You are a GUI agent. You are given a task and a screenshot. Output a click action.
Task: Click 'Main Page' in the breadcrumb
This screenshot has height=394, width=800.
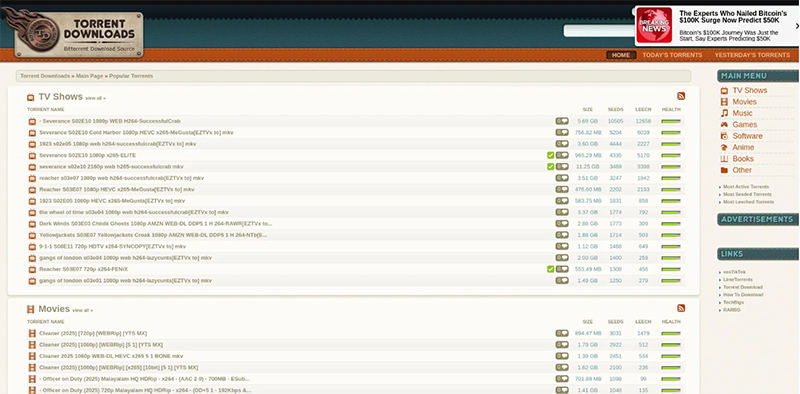89,76
